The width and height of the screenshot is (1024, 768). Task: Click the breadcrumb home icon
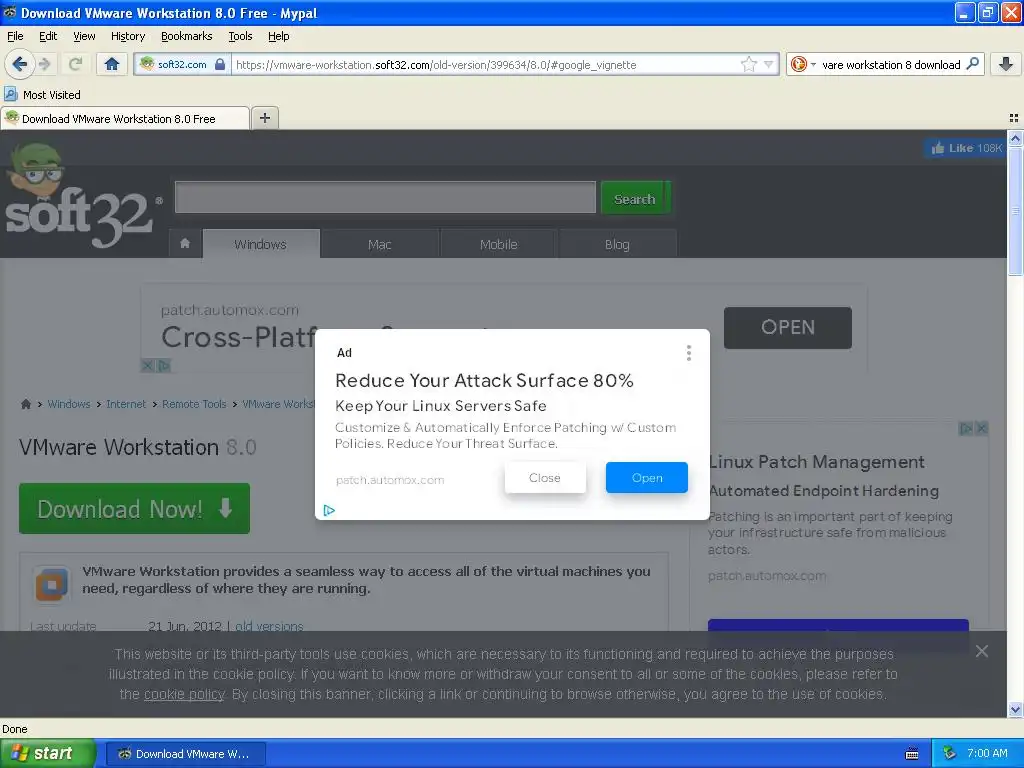(x=25, y=404)
